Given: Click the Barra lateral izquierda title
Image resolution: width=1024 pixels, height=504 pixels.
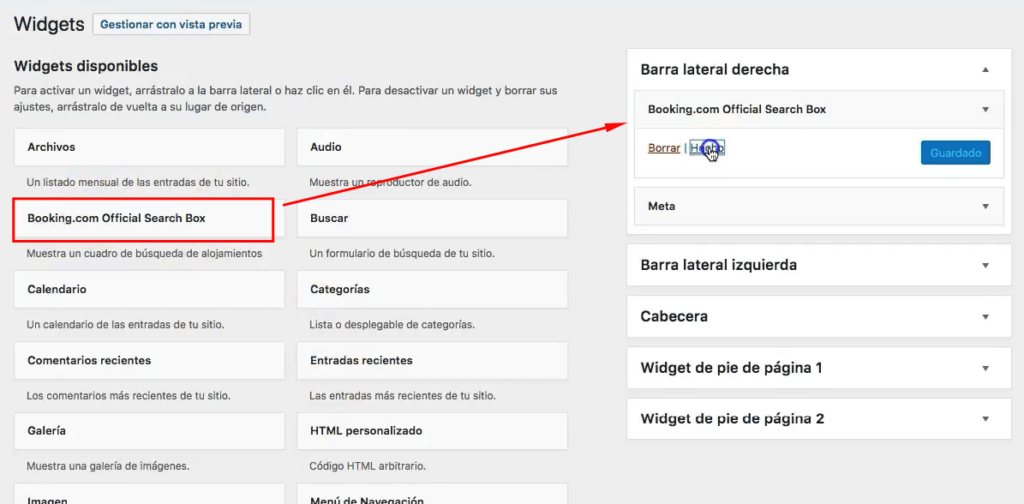Looking at the screenshot, I should click(x=718, y=265).
